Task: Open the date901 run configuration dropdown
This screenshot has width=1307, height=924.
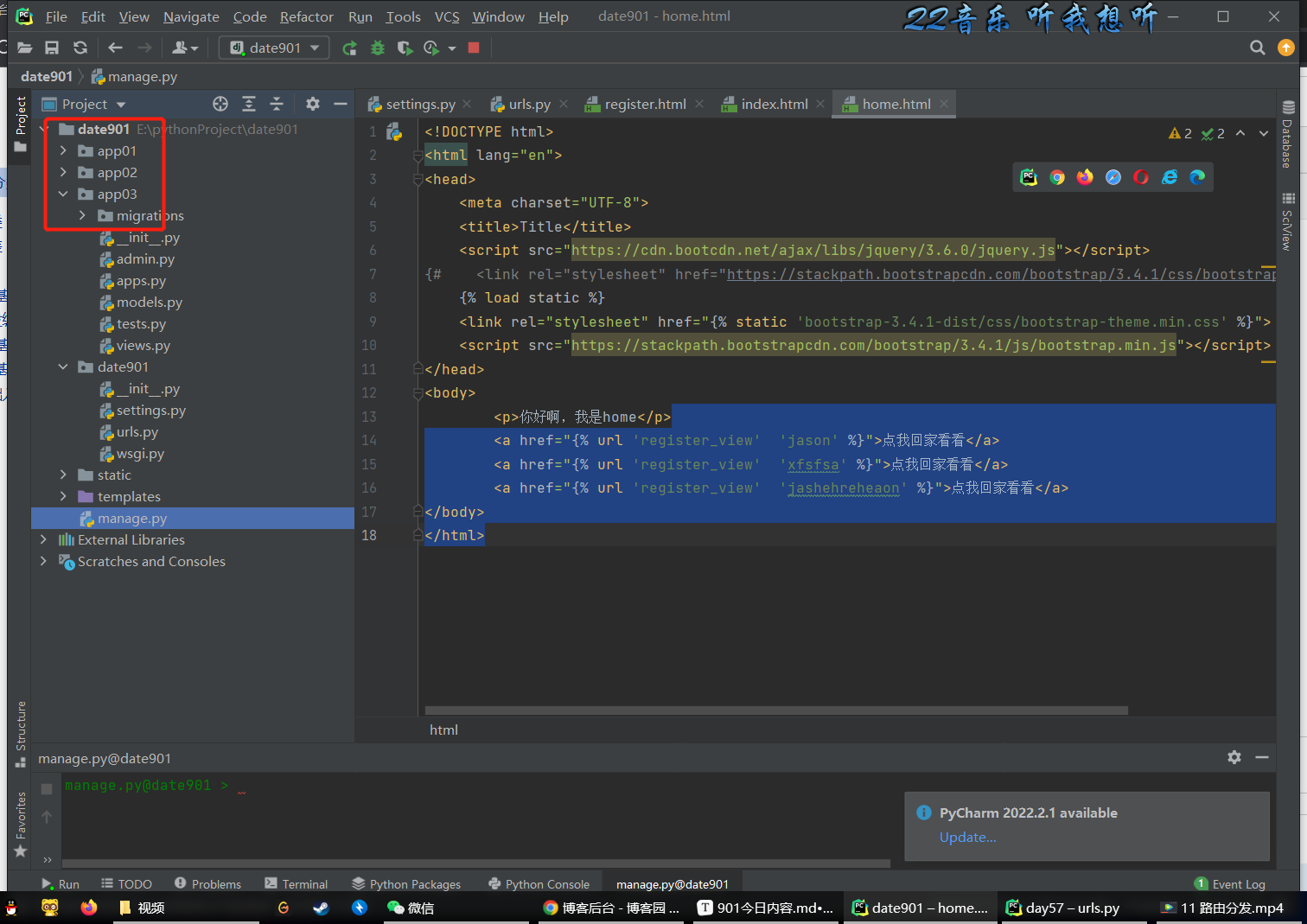Action: click(274, 48)
